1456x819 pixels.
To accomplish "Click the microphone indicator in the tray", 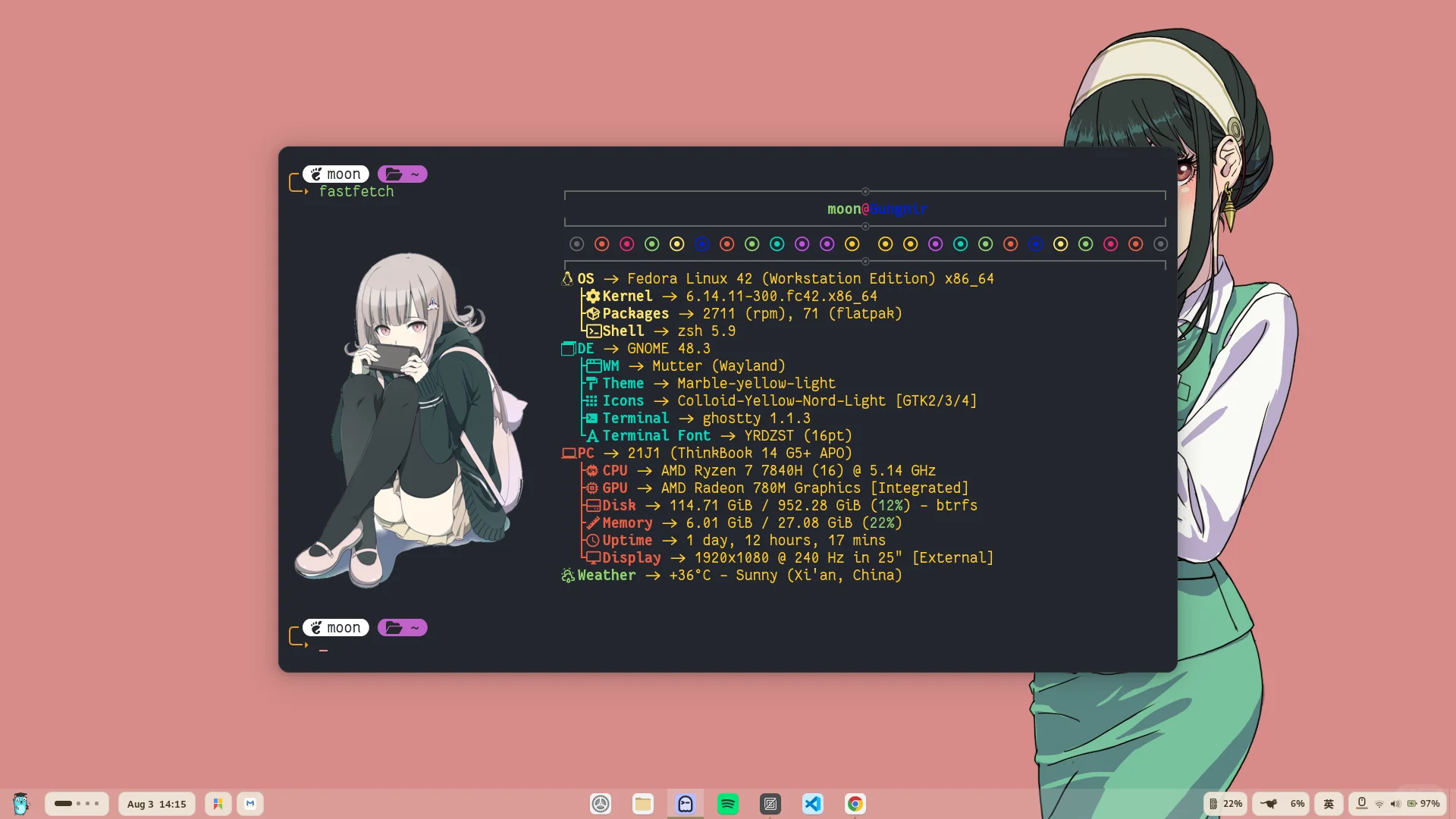I will 1363,803.
